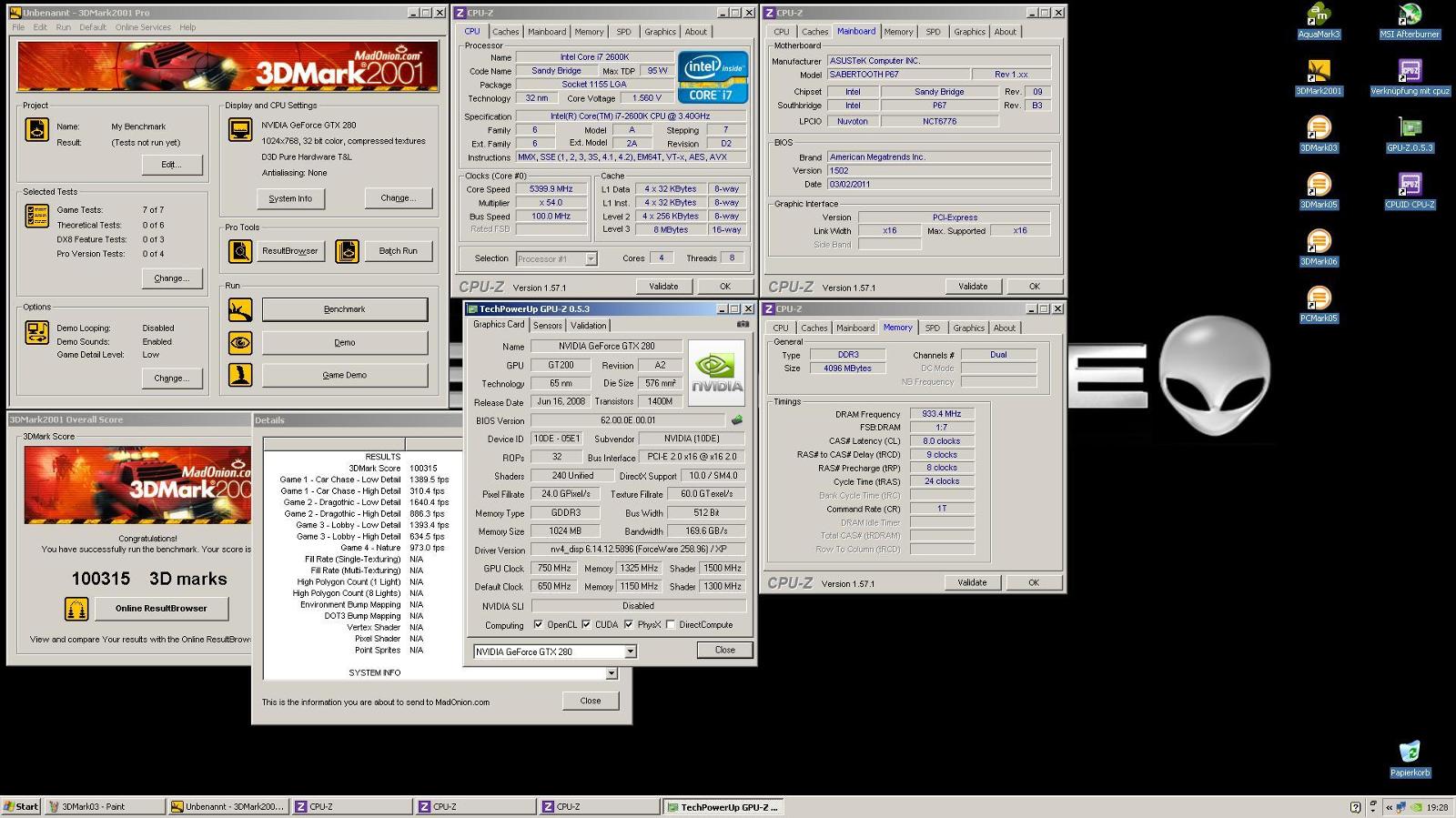
Task: Toggle the PhysX checkbox in GPU-Z
Action: (x=628, y=625)
